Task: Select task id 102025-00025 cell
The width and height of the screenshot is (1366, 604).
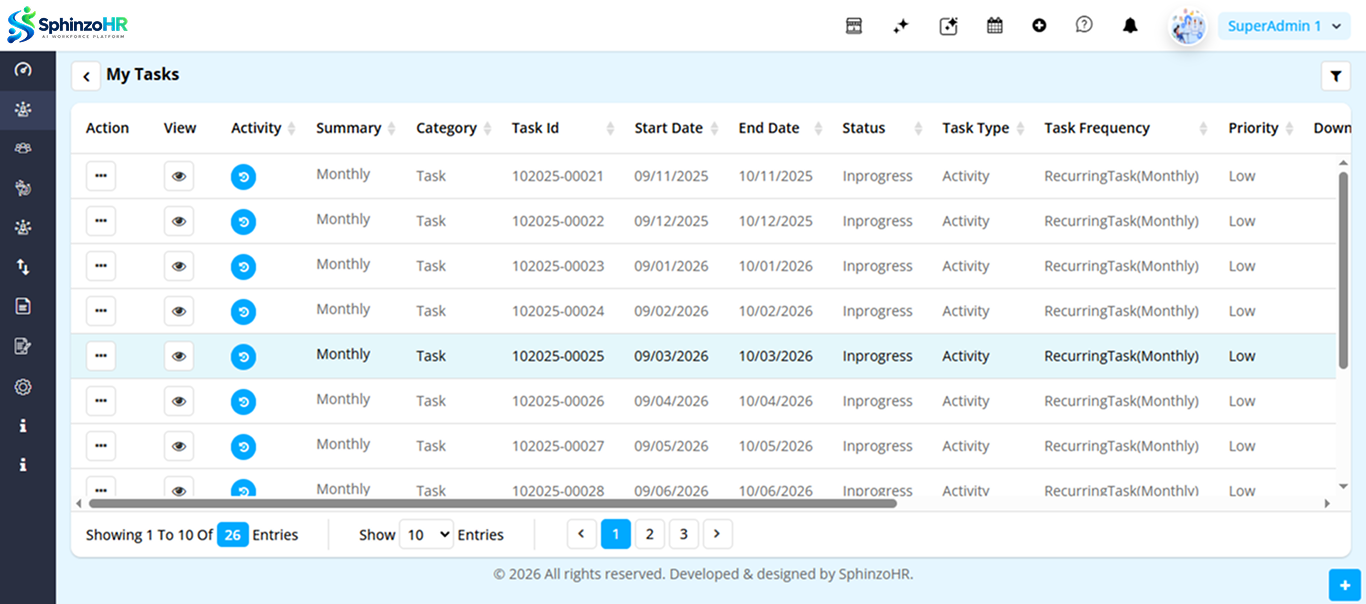Action: click(558, 356)
